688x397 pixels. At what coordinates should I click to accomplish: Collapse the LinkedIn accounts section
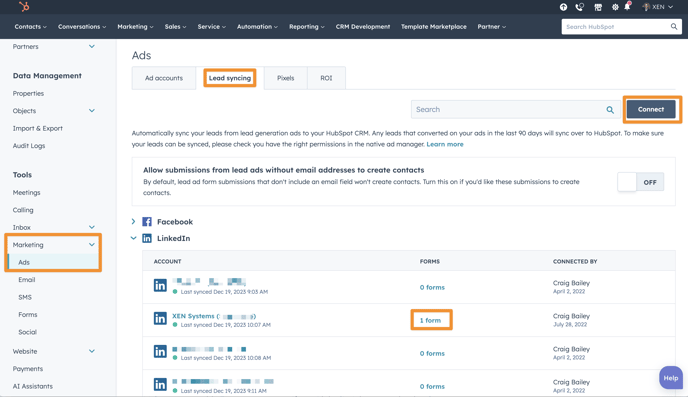point(133,238)
